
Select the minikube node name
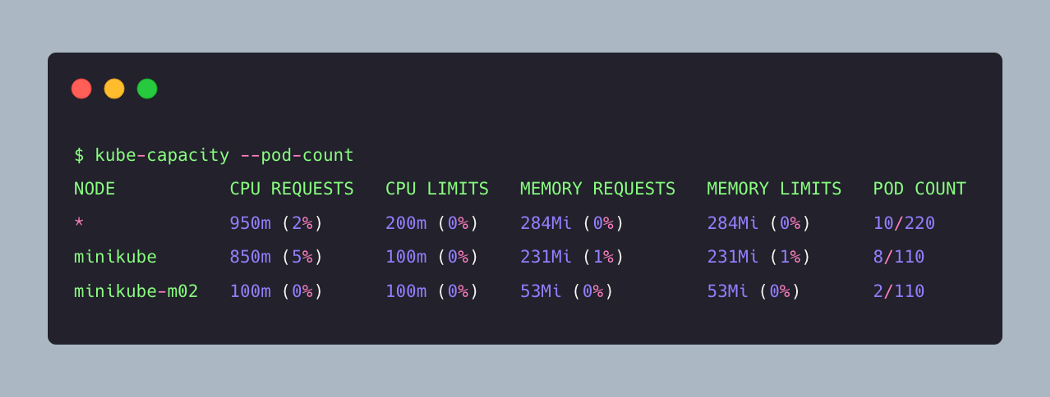pos(115,257)
